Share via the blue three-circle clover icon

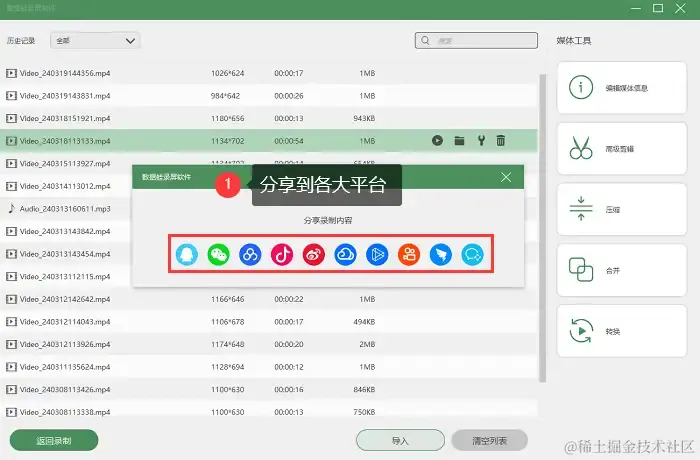coord(250,255)
